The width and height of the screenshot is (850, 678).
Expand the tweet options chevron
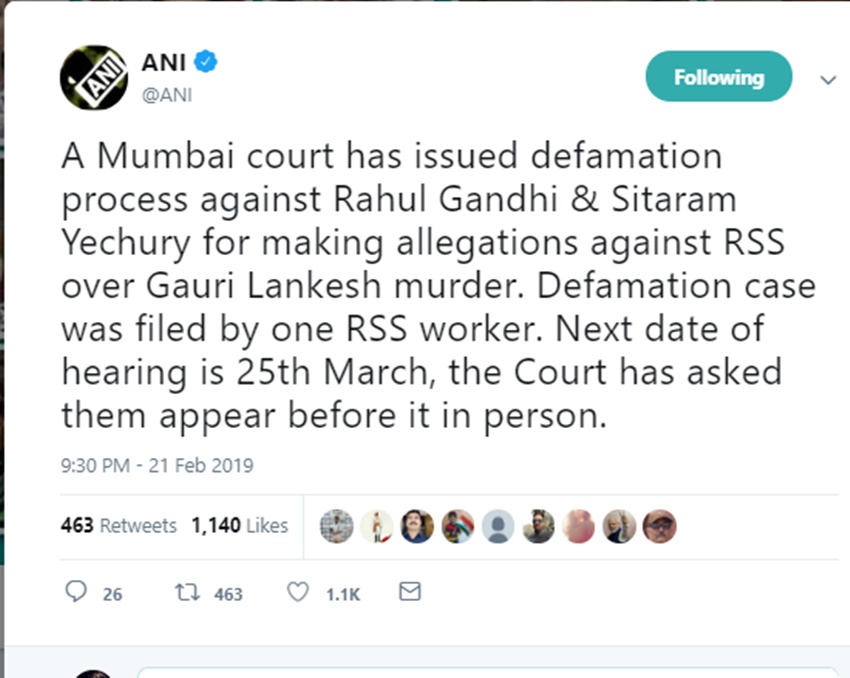827,80
